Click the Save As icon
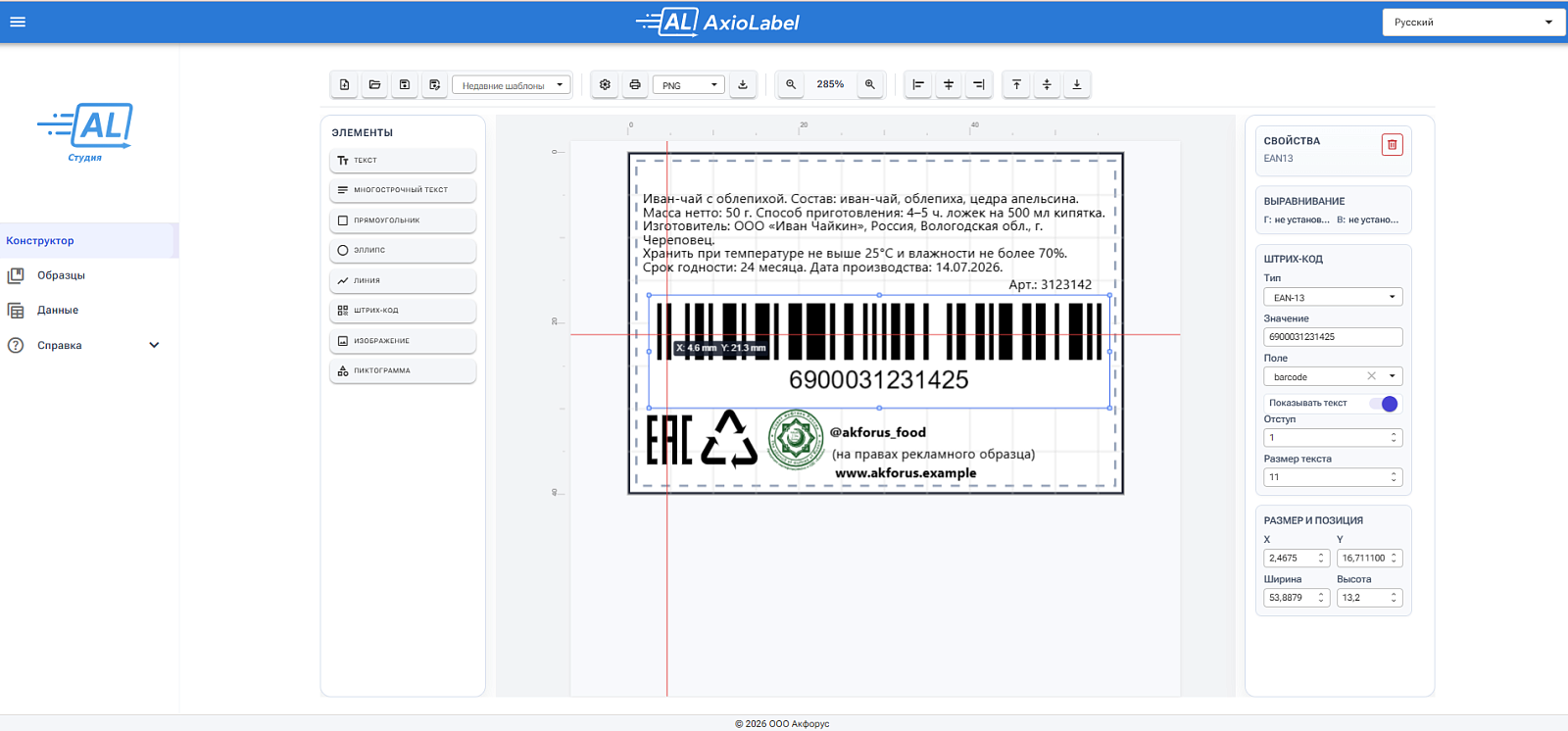This screenshot has width=1568, height=731. [435, 85]
